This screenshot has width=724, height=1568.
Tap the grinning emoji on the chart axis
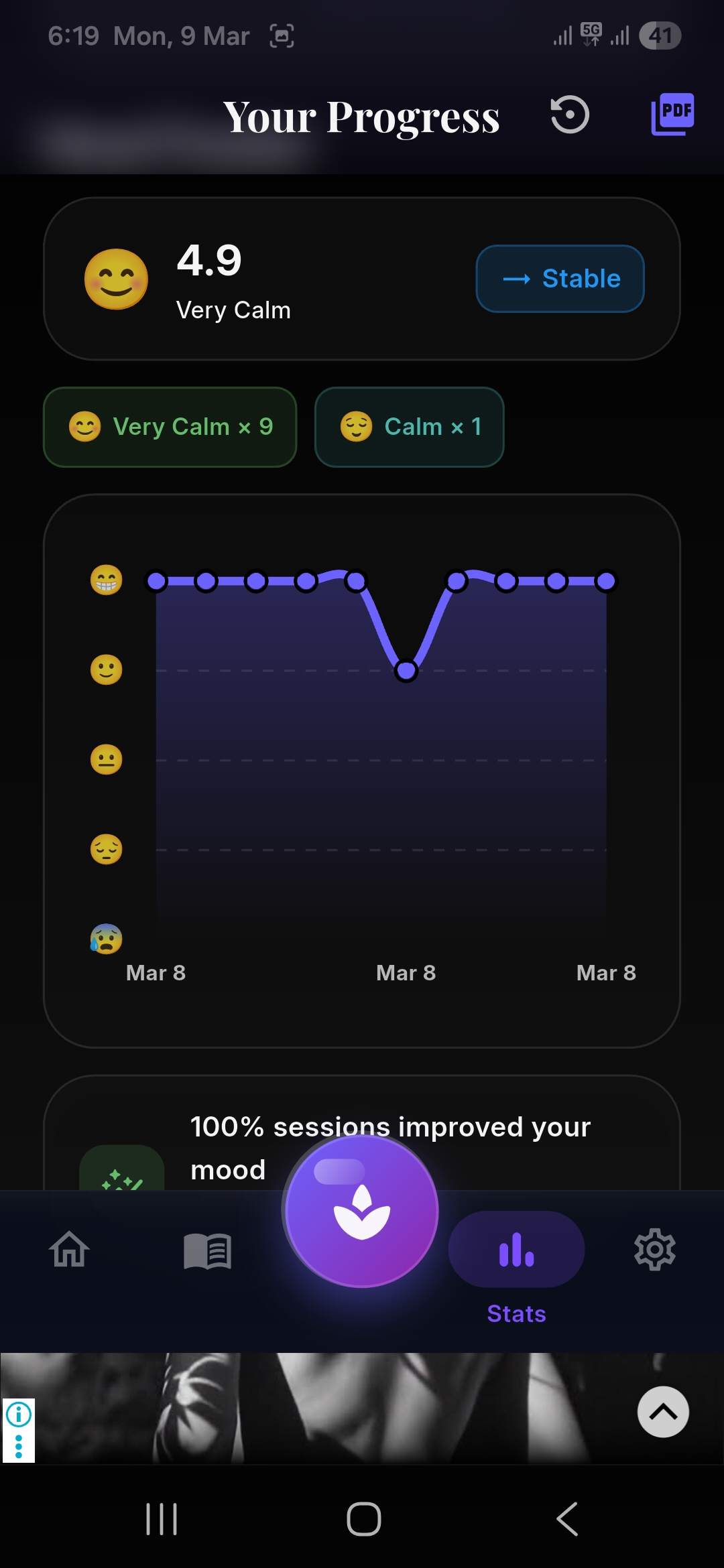point(105,580)
